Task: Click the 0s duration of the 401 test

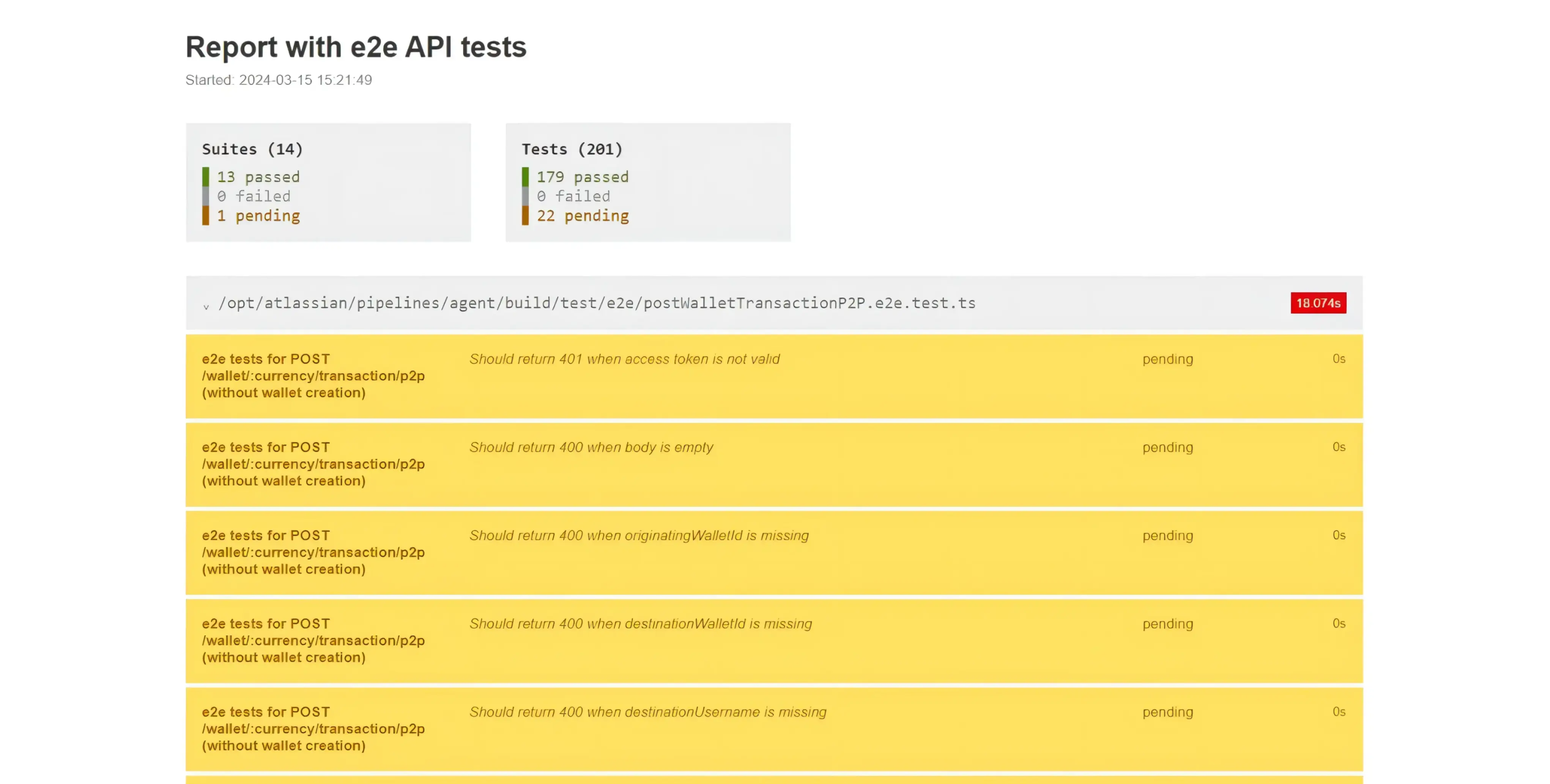Action: tap(1338, 359)
